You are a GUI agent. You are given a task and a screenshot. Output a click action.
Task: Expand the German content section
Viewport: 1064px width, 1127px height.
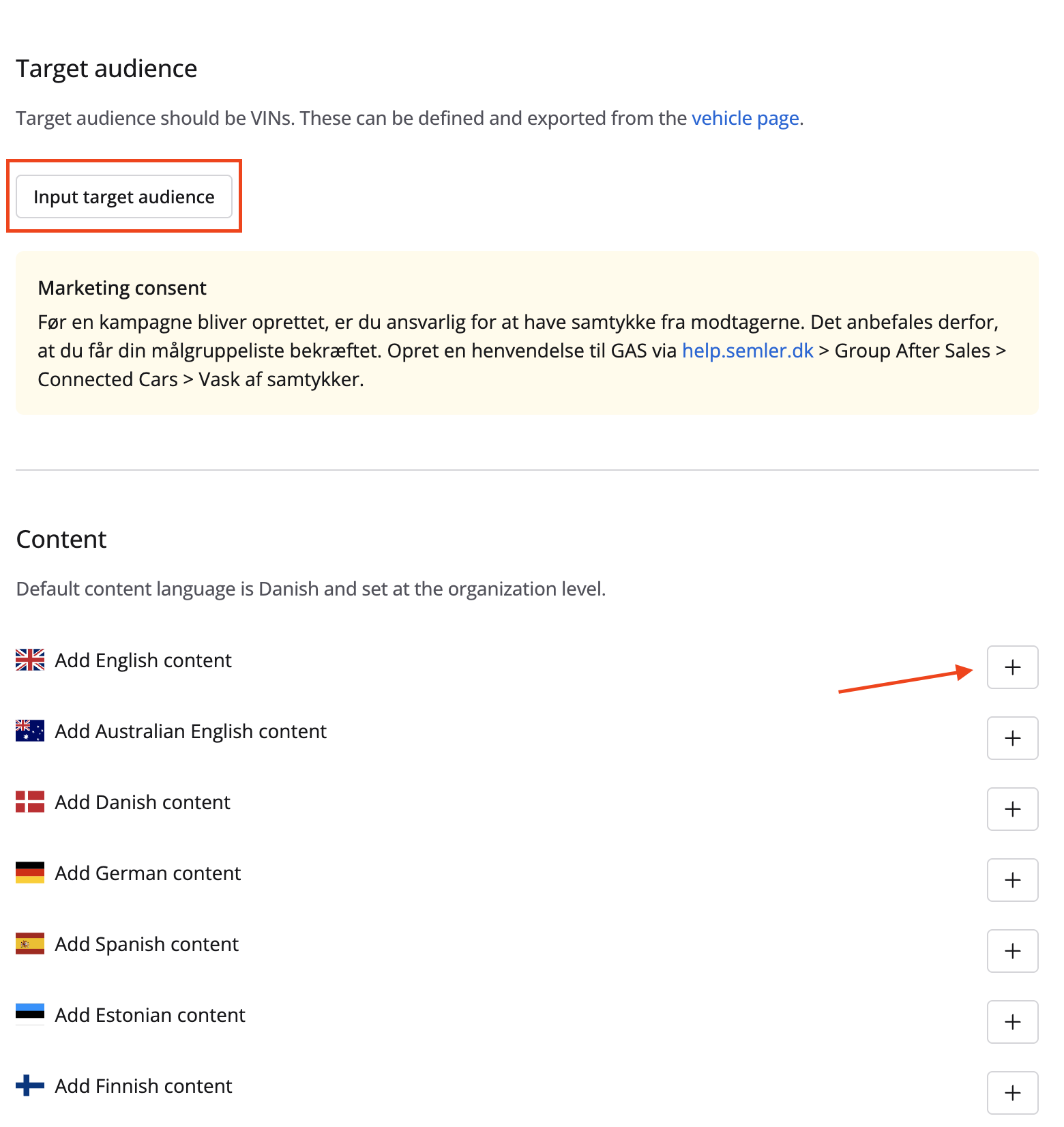[1012, 880]
